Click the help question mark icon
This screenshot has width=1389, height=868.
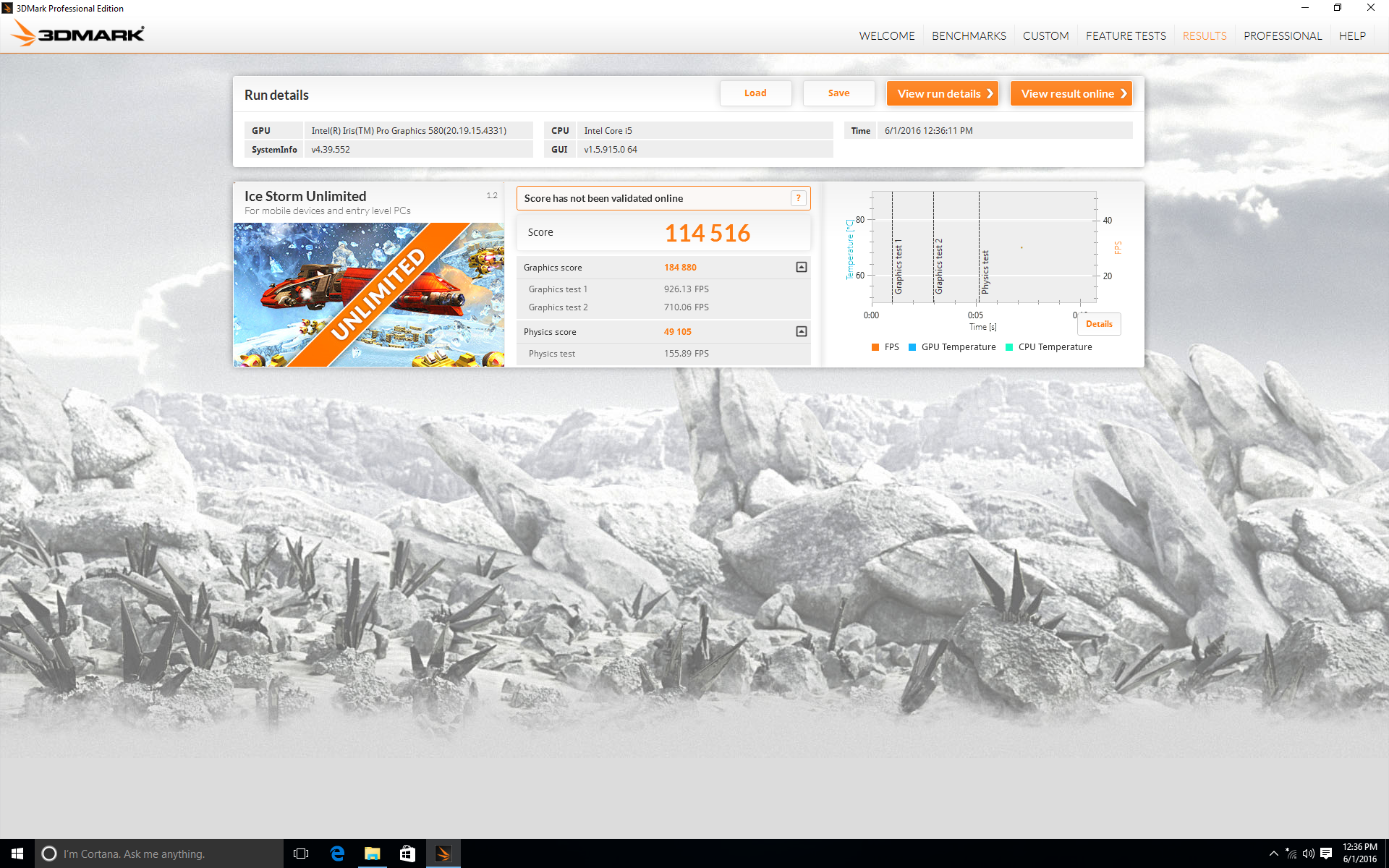[799, 198]
